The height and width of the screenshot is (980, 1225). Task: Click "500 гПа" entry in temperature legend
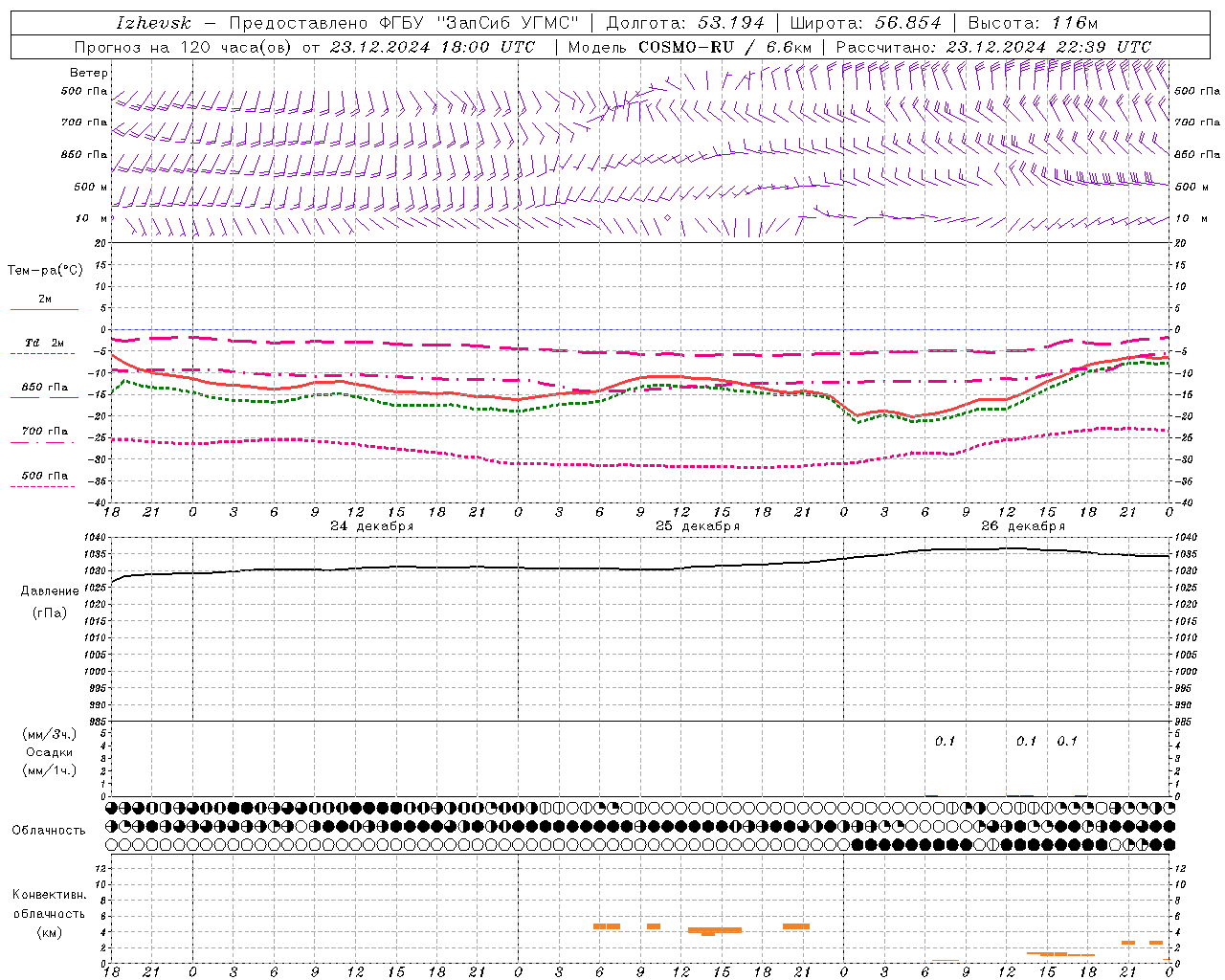(x=44, y=476)
